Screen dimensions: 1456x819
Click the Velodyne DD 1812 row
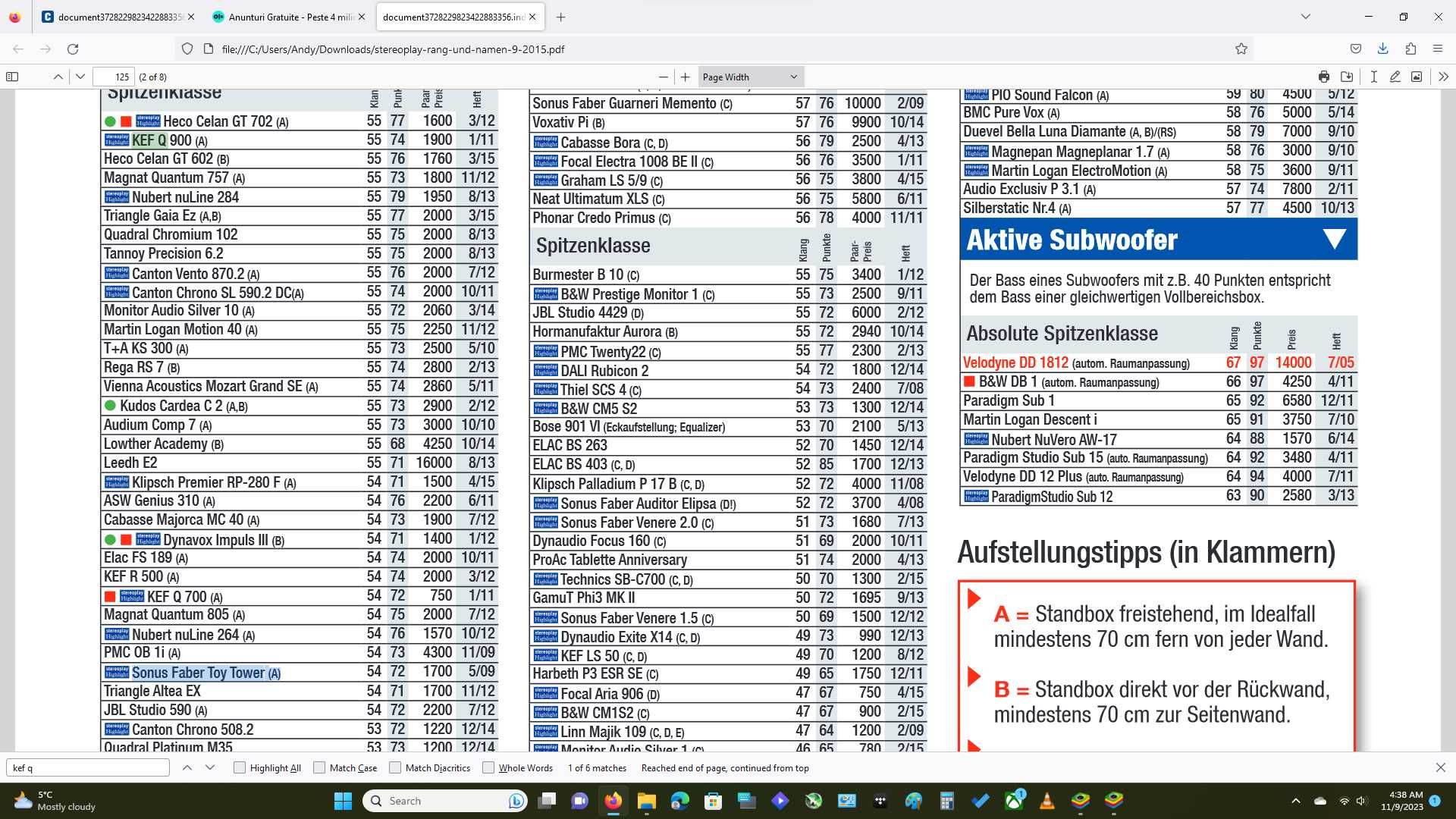pos(1158,362)
